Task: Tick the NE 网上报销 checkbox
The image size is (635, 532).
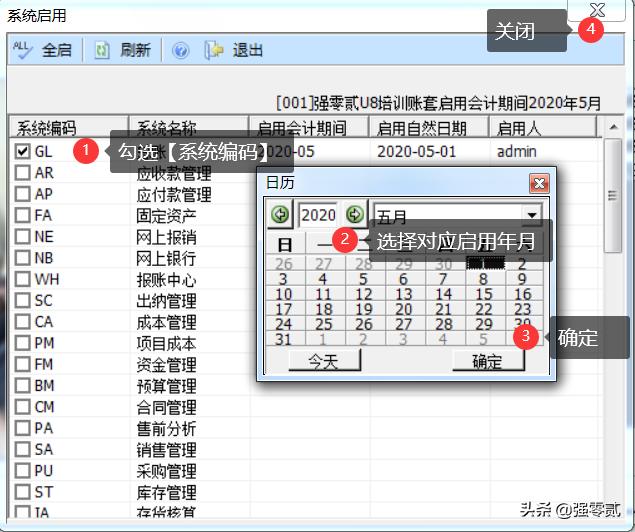Action: [x=23, y=236]
